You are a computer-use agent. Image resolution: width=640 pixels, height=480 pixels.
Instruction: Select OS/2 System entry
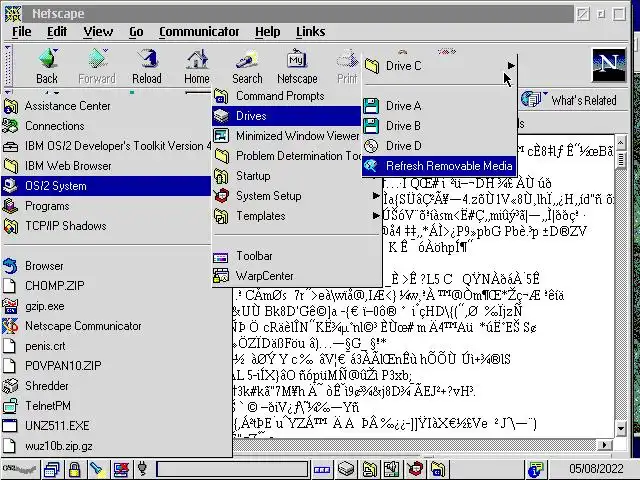coord(106,186)
